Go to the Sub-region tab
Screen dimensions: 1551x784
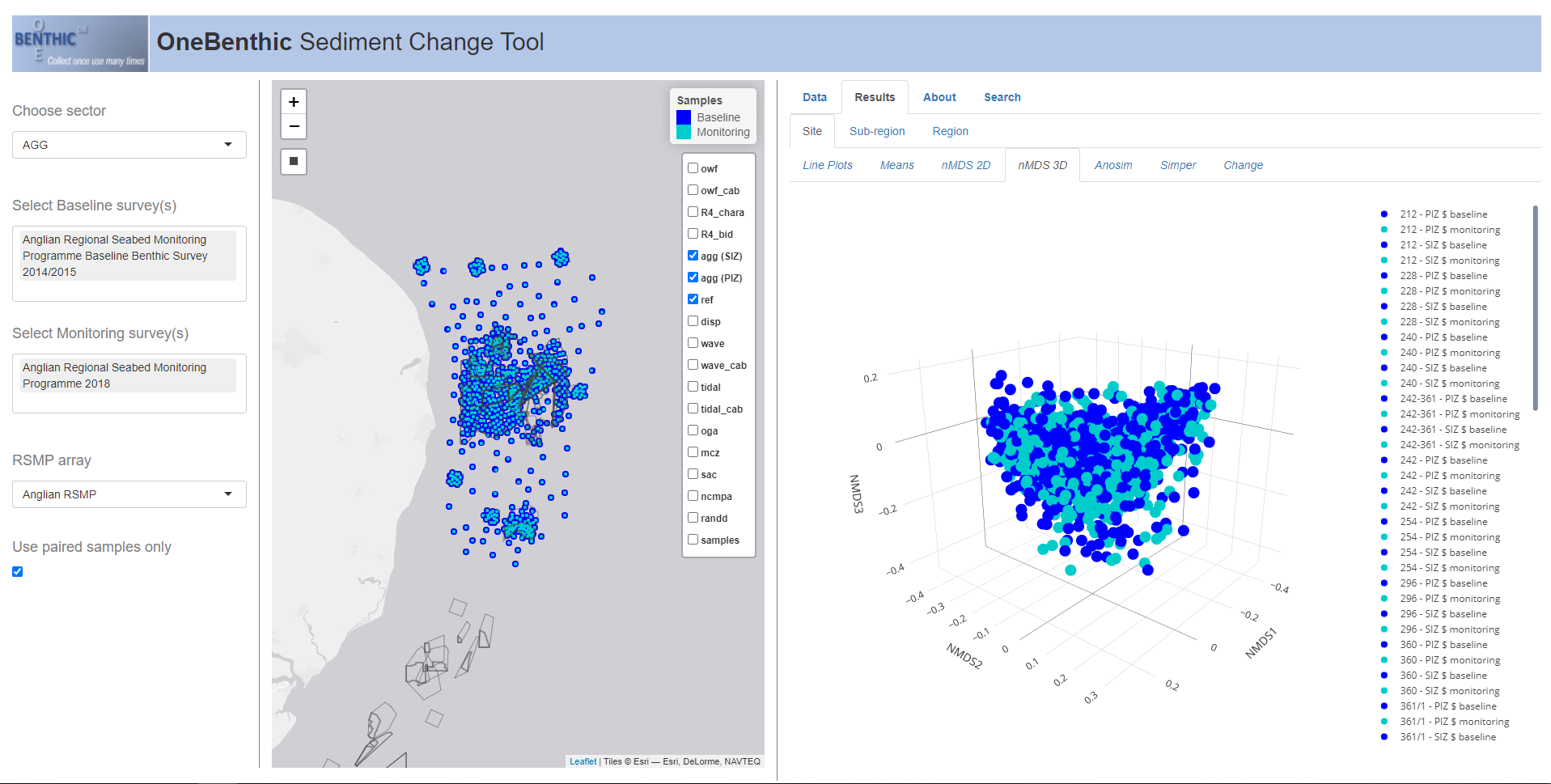[x=877, y=131]
